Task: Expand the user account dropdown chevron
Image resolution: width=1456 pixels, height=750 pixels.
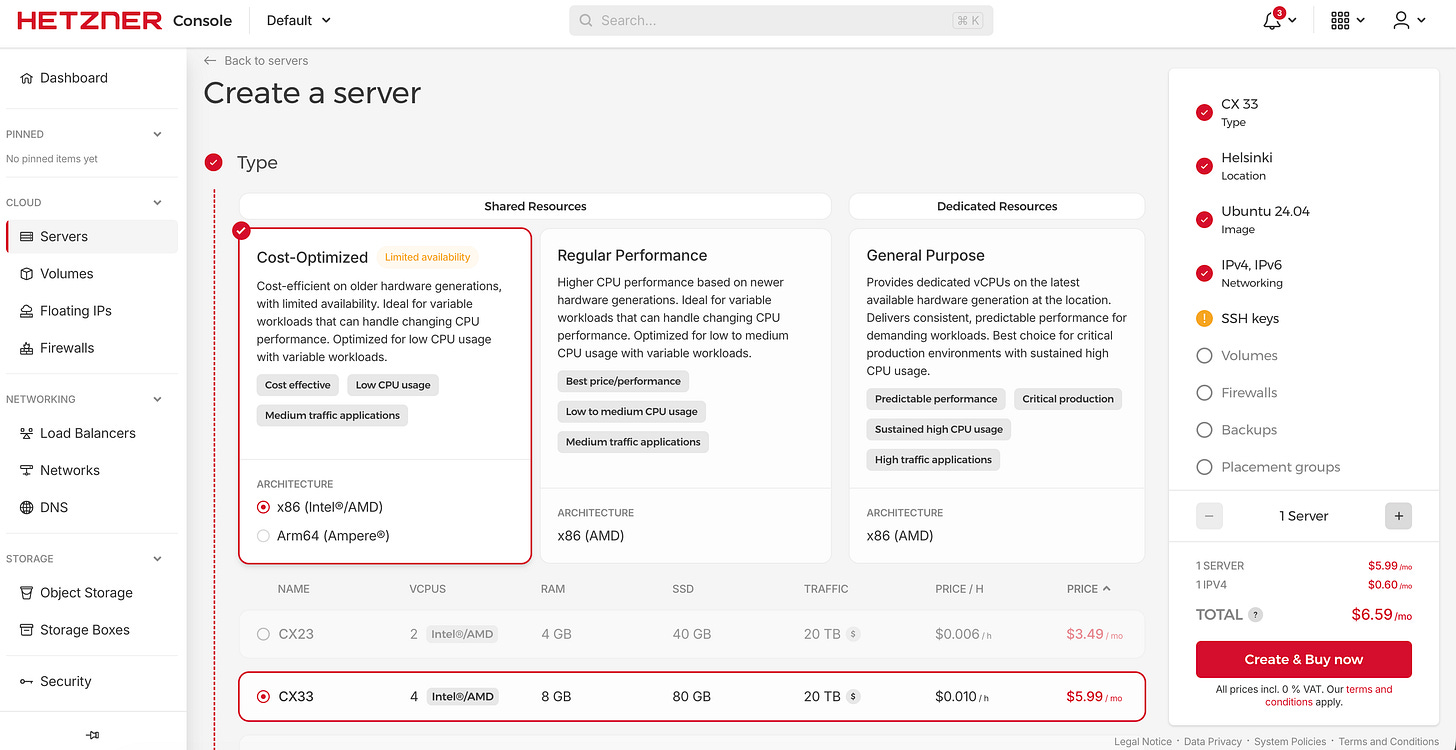Action: point(1421,21)
